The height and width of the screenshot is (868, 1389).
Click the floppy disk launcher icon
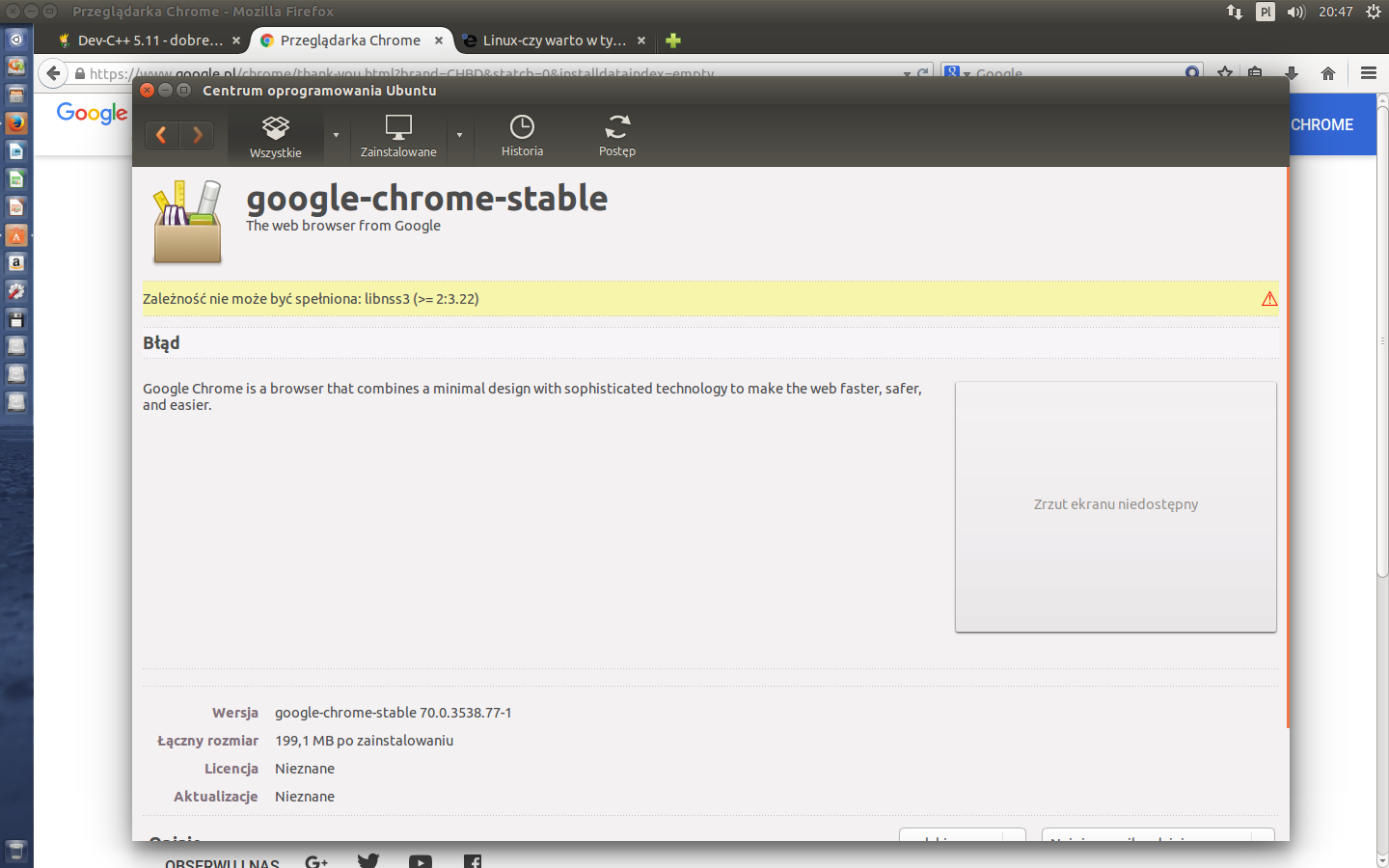pos(16,319)
